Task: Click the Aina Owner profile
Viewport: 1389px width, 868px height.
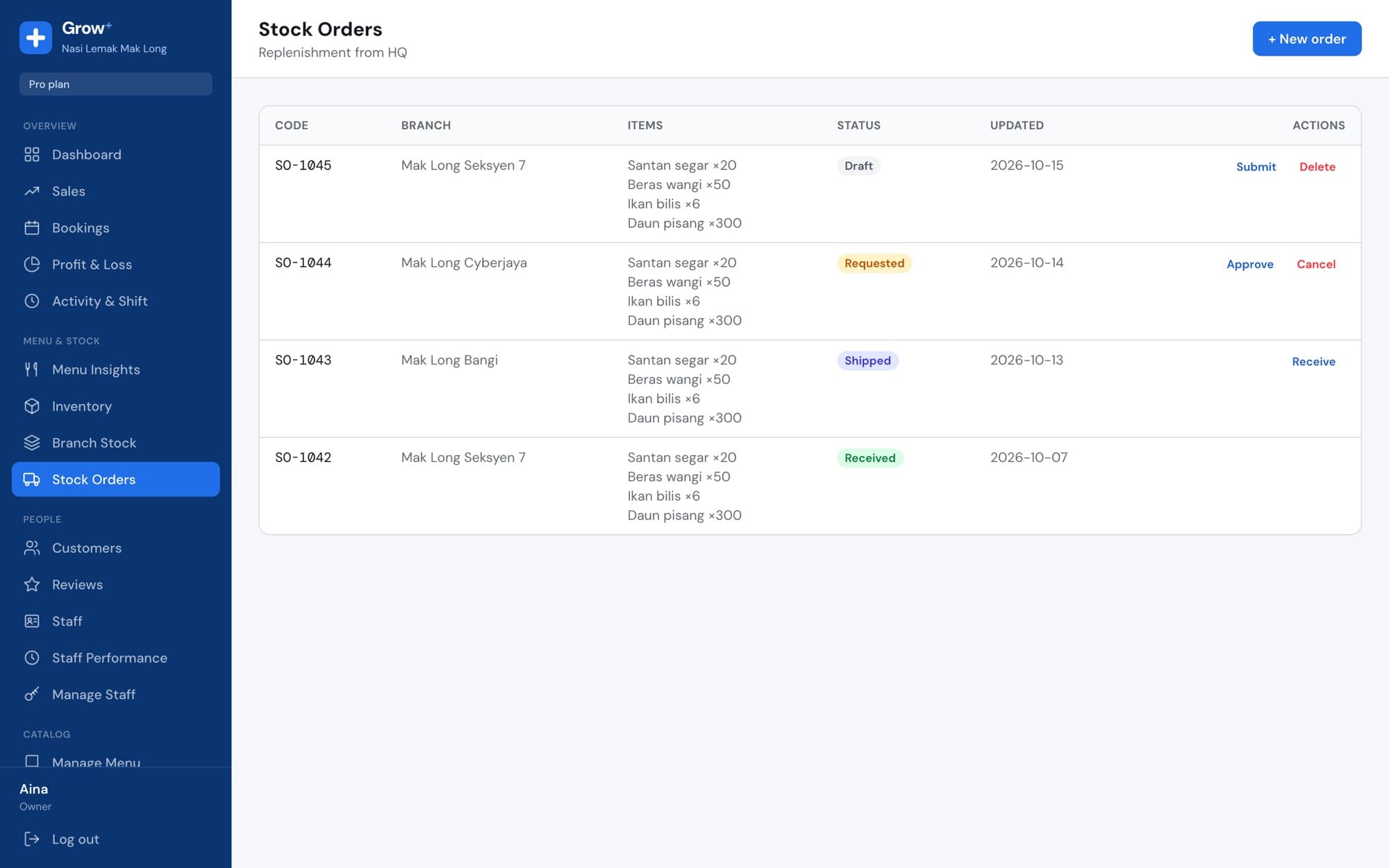Action: pos(35,796)
